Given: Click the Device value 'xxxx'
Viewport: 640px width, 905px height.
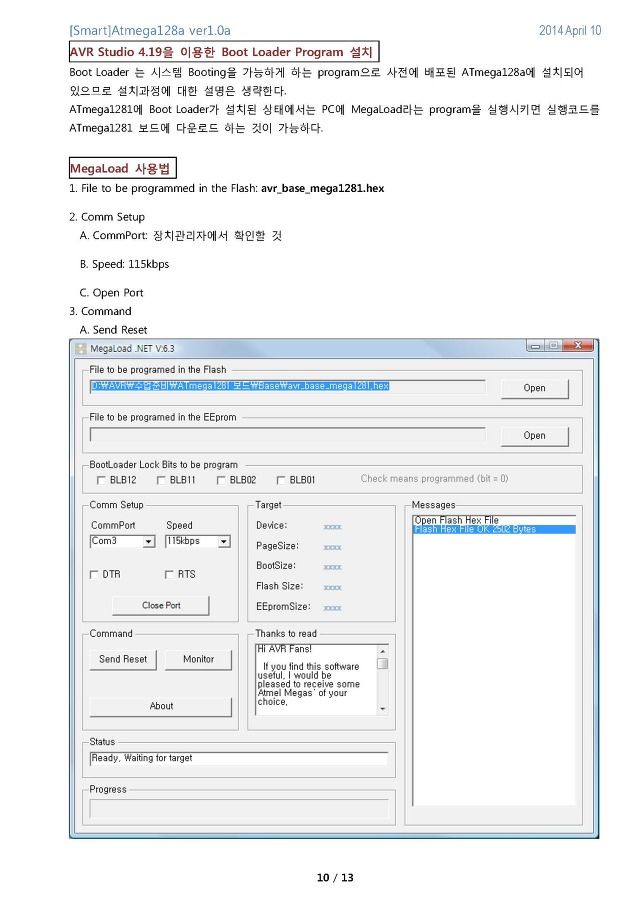Looking at the screenshot, I should (x=332, y=527).
